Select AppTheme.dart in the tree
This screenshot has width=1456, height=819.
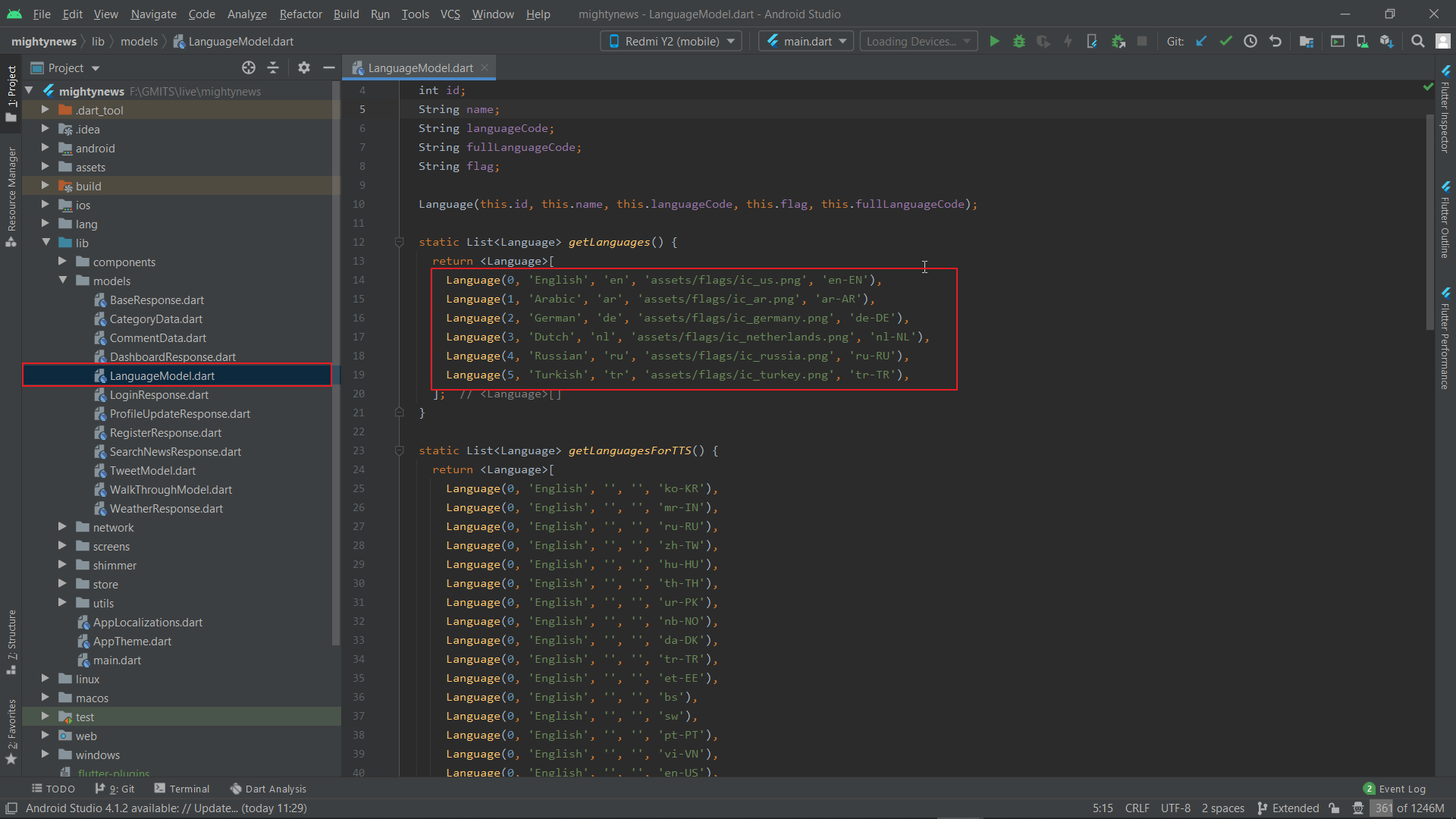(132, 642)
